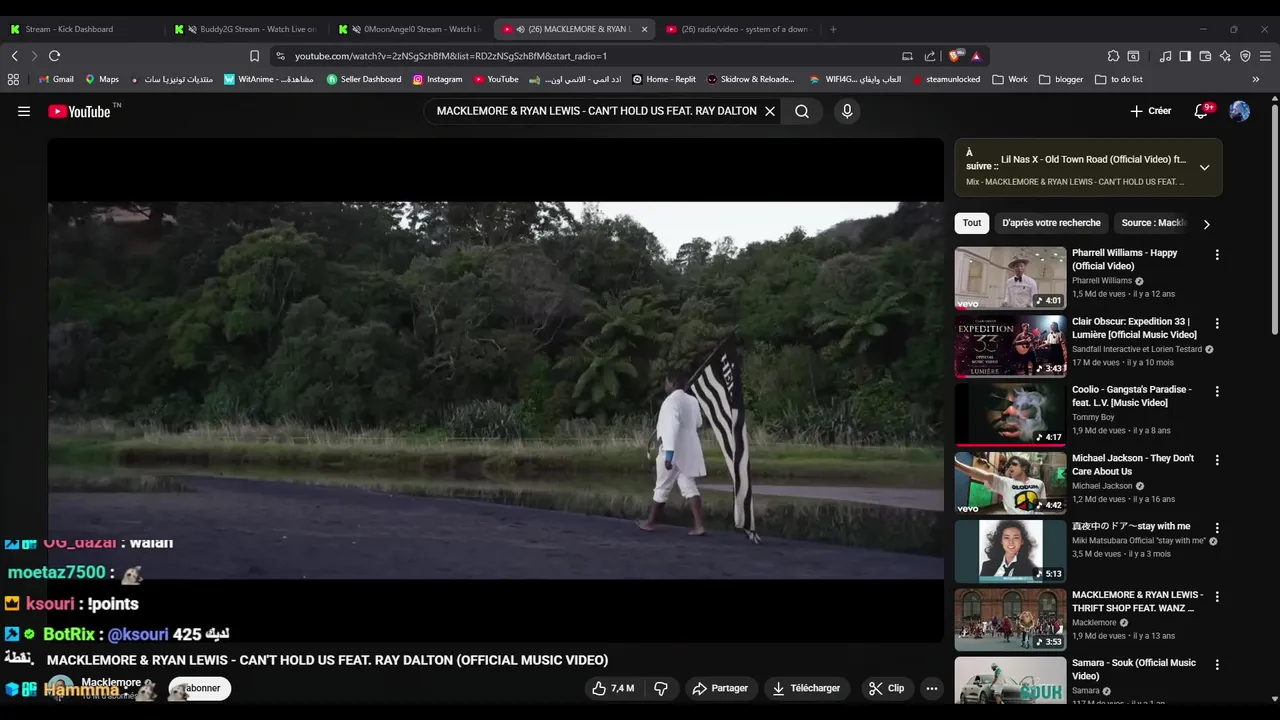Open the to do list bookmarks folder
This screenshot has height=720, width=1280.
pos(1119,79)
